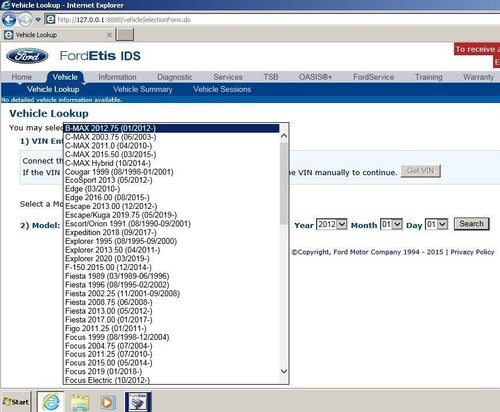Open the OASIS+ menu tab
This screenshot has height=412, width=500.
315,77
